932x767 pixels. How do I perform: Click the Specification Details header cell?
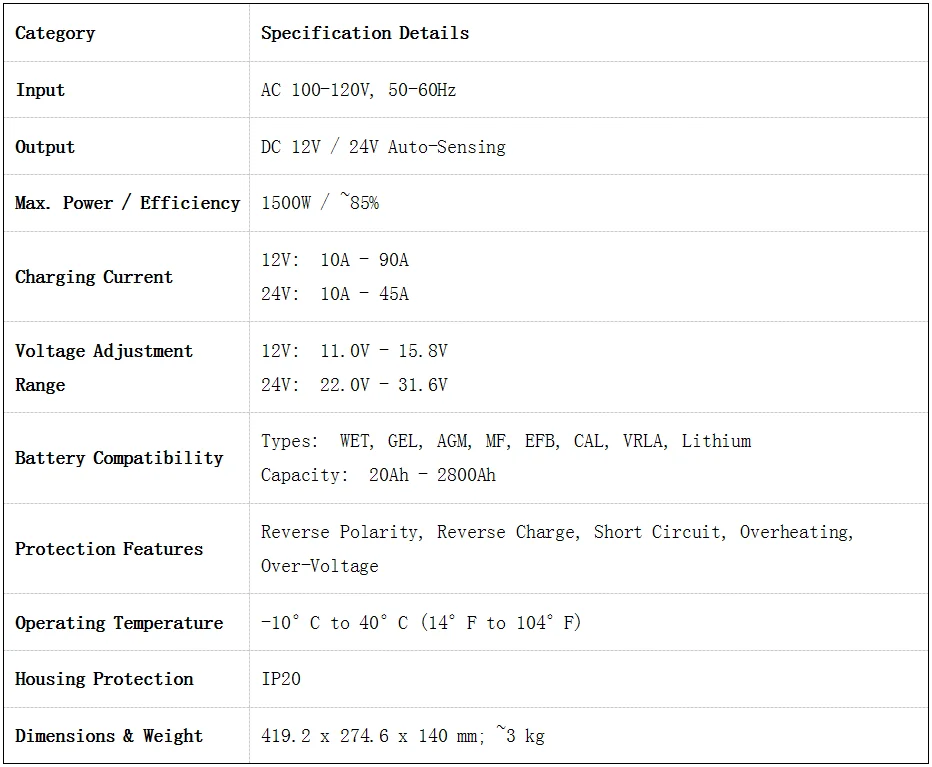(x=365, y=33)
